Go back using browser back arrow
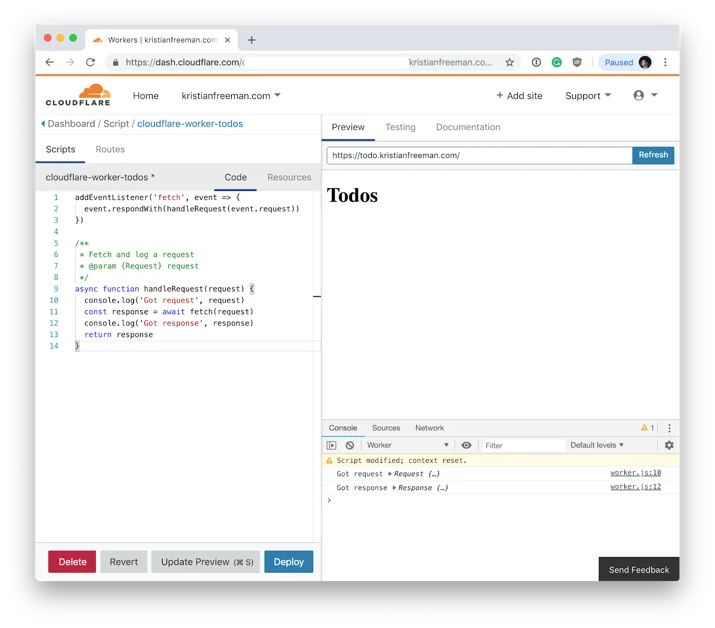 coord(50,62)
